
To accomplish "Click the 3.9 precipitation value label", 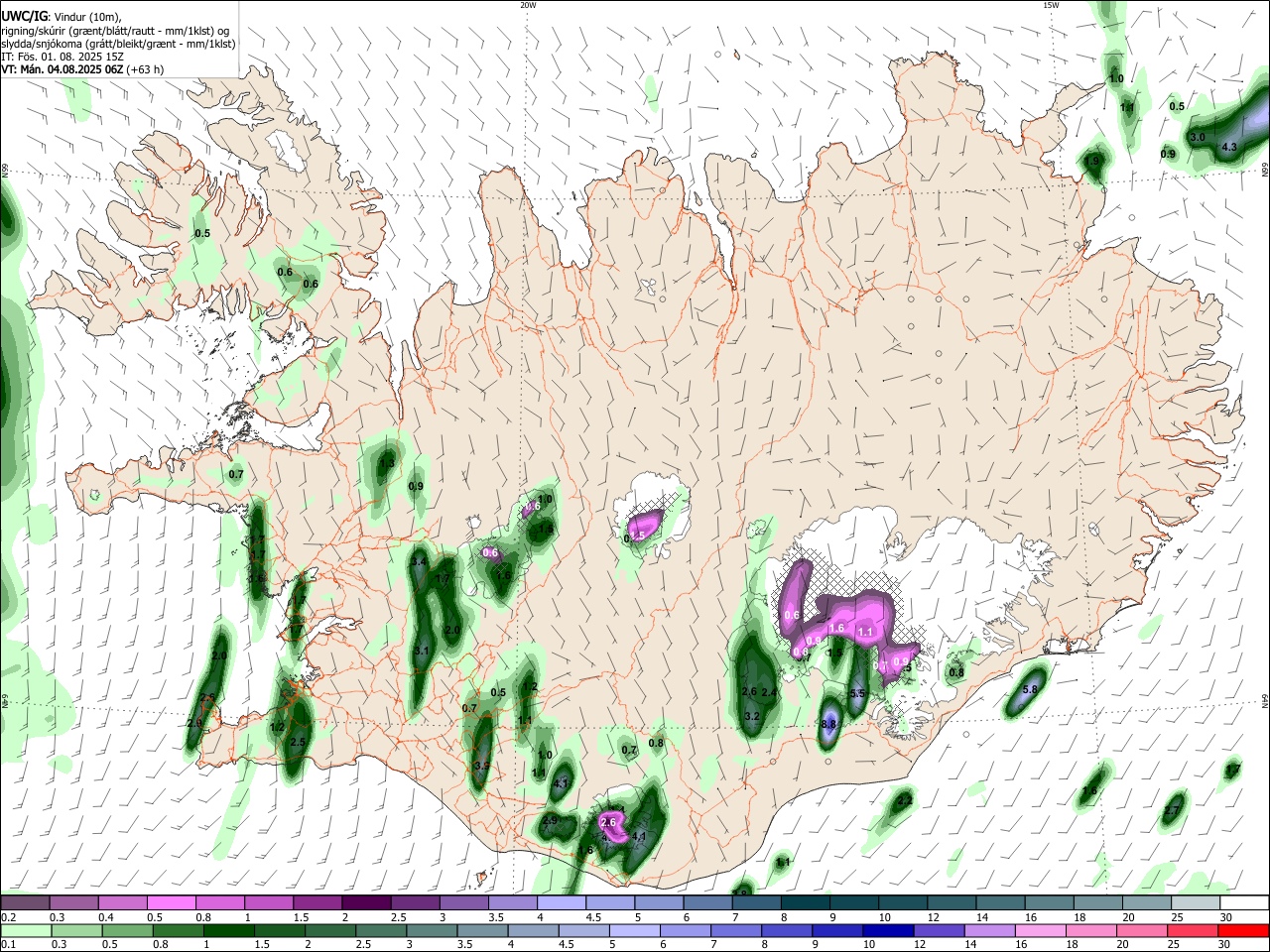I will [481, 766].
